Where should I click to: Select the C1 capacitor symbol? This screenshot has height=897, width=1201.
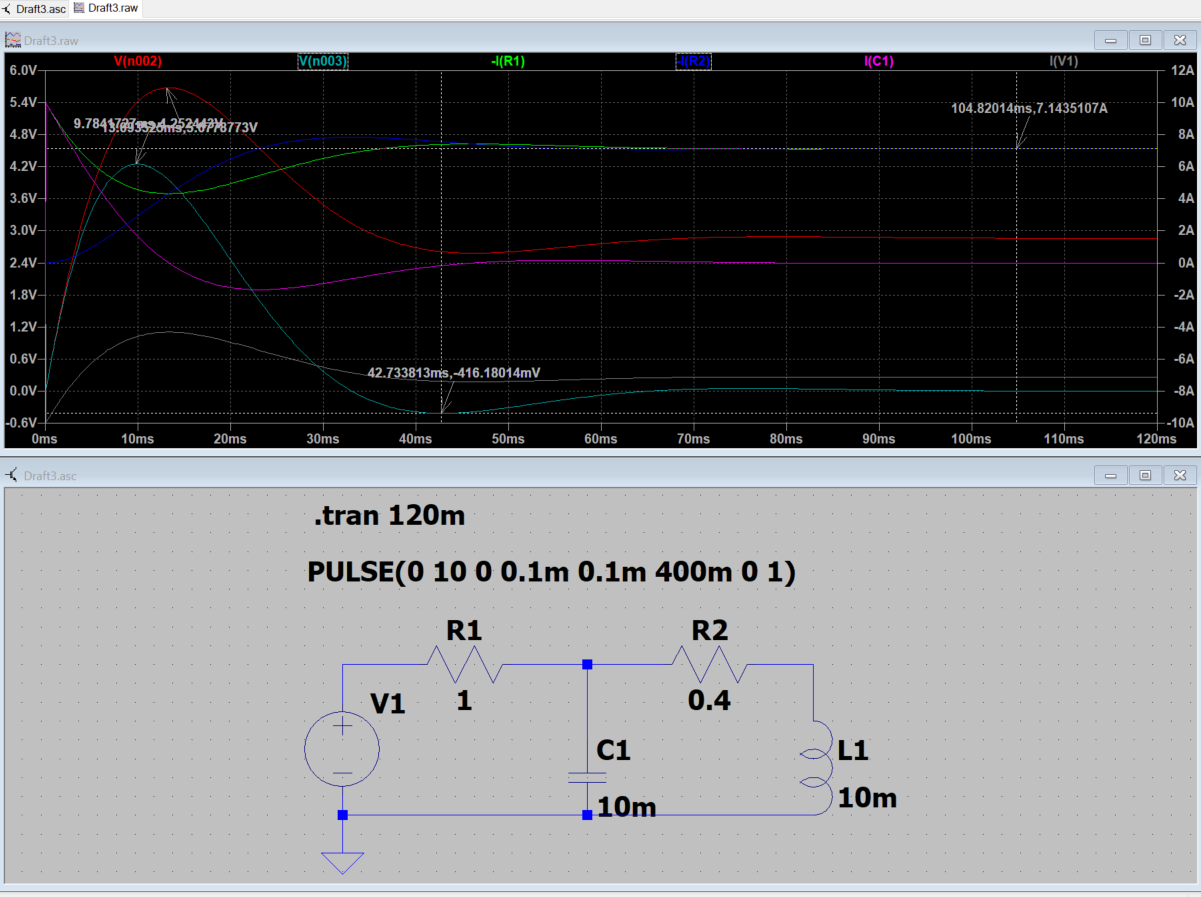pyautogui.click(x=586, y=777)
